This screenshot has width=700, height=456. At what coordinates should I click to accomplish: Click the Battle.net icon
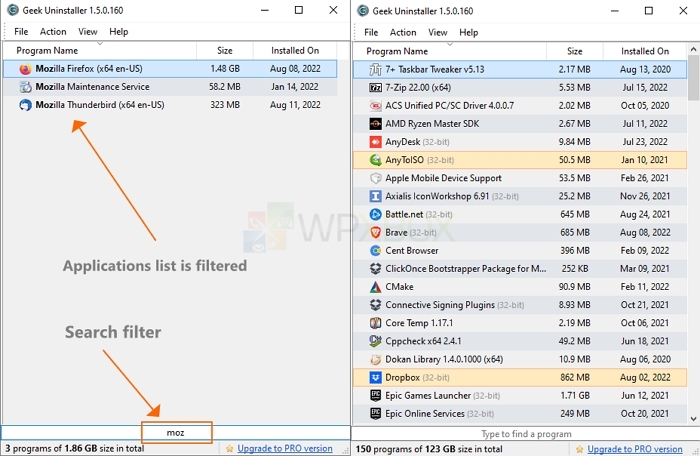point(375,214)
